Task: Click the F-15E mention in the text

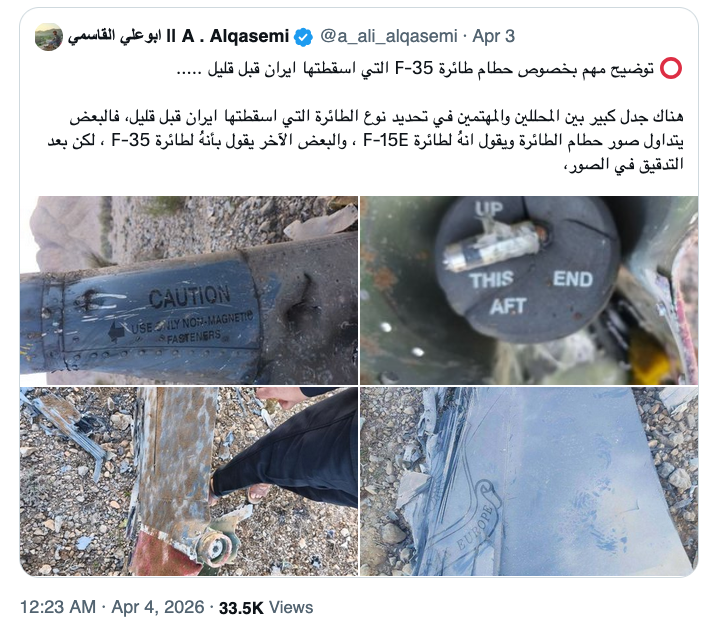Action: pyautogui.click(x=385, y=140)
